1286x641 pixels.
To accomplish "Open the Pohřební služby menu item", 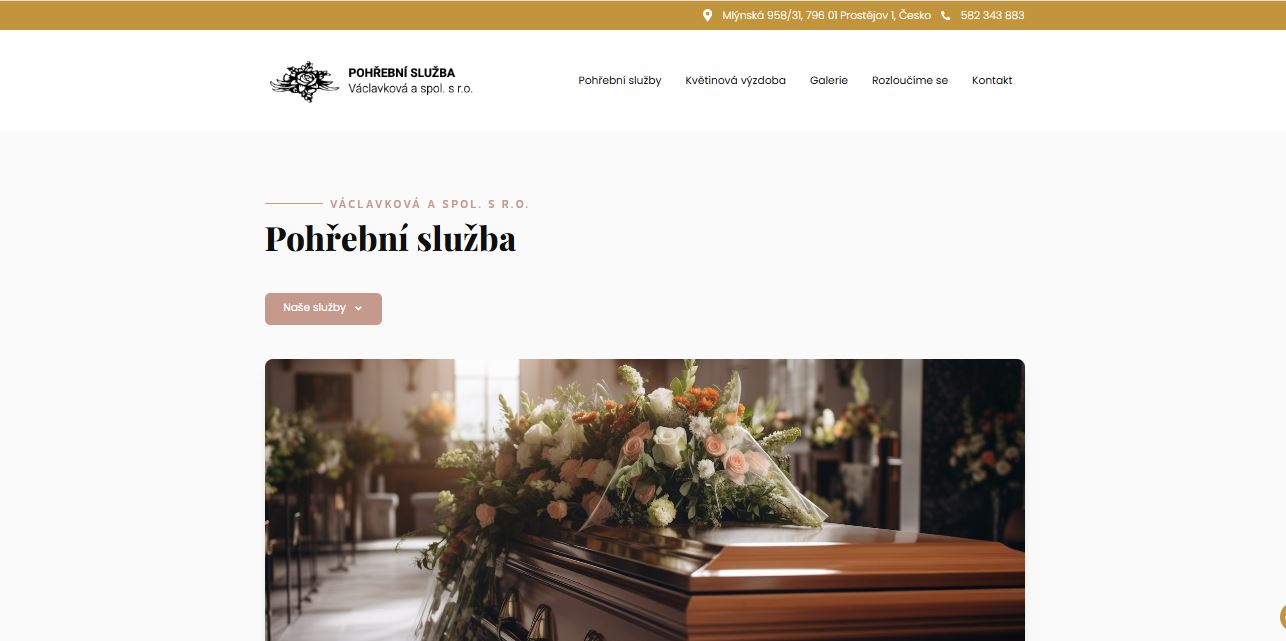I will 620,81.
